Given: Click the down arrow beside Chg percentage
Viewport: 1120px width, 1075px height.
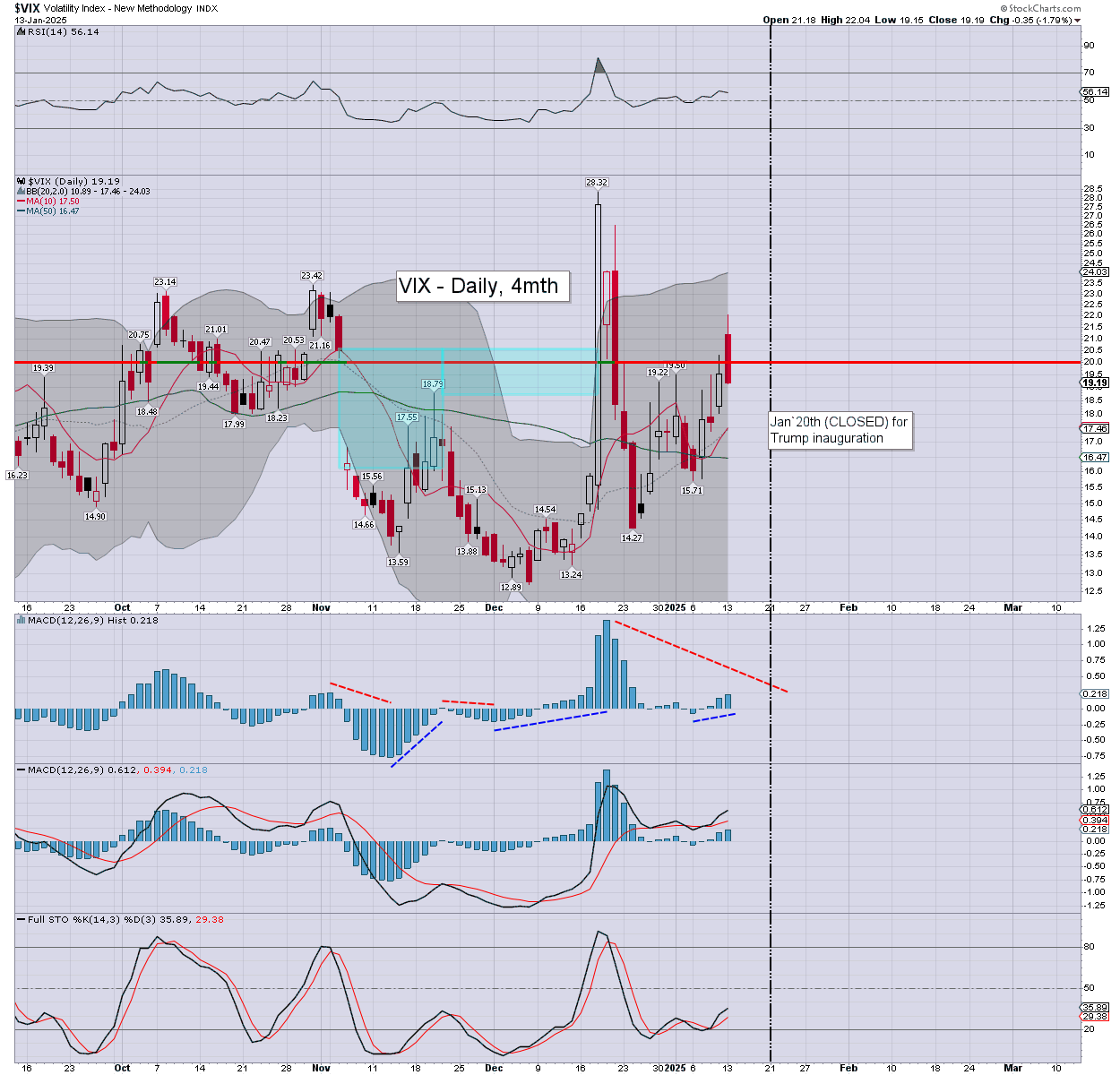Looking at the screenshot, I should click(x=1077, y=21).
